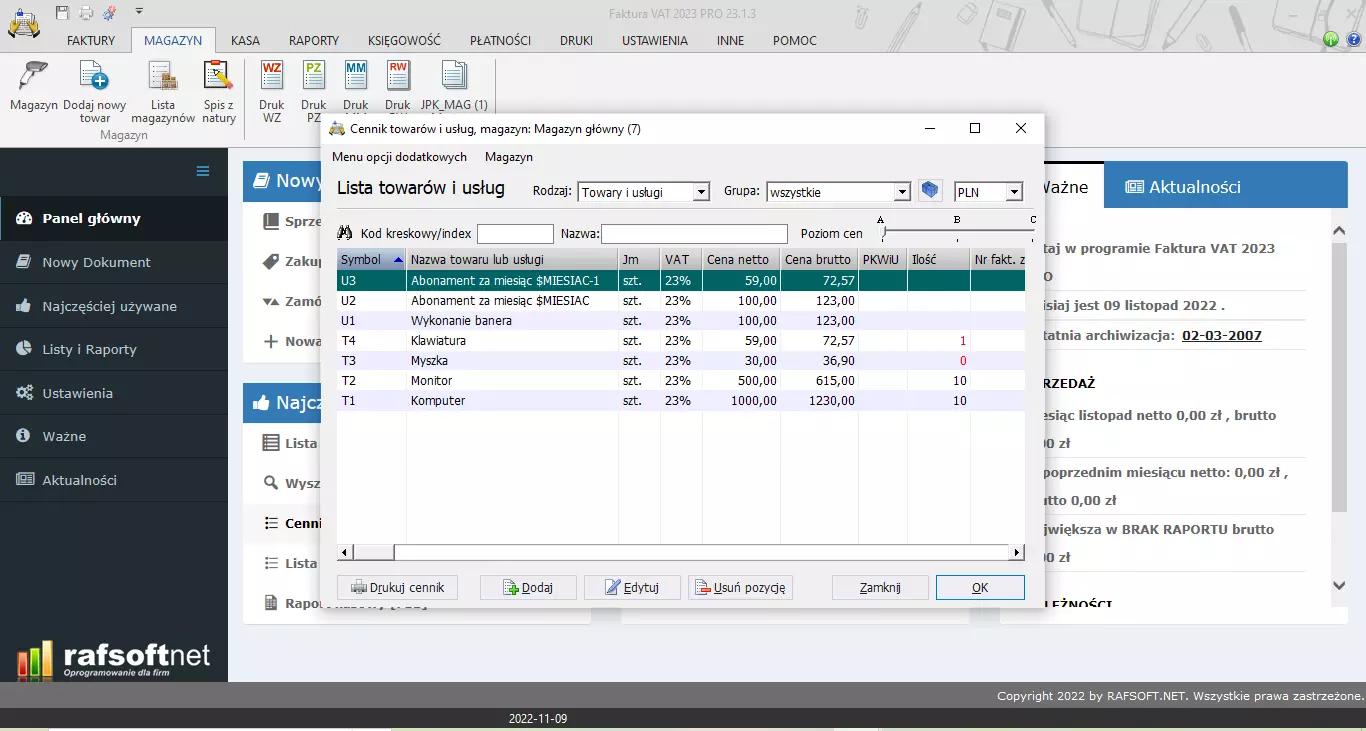Open Spis z natury icon
The width and height of the screenshot is (1366, 731).
tap(218, 77)
